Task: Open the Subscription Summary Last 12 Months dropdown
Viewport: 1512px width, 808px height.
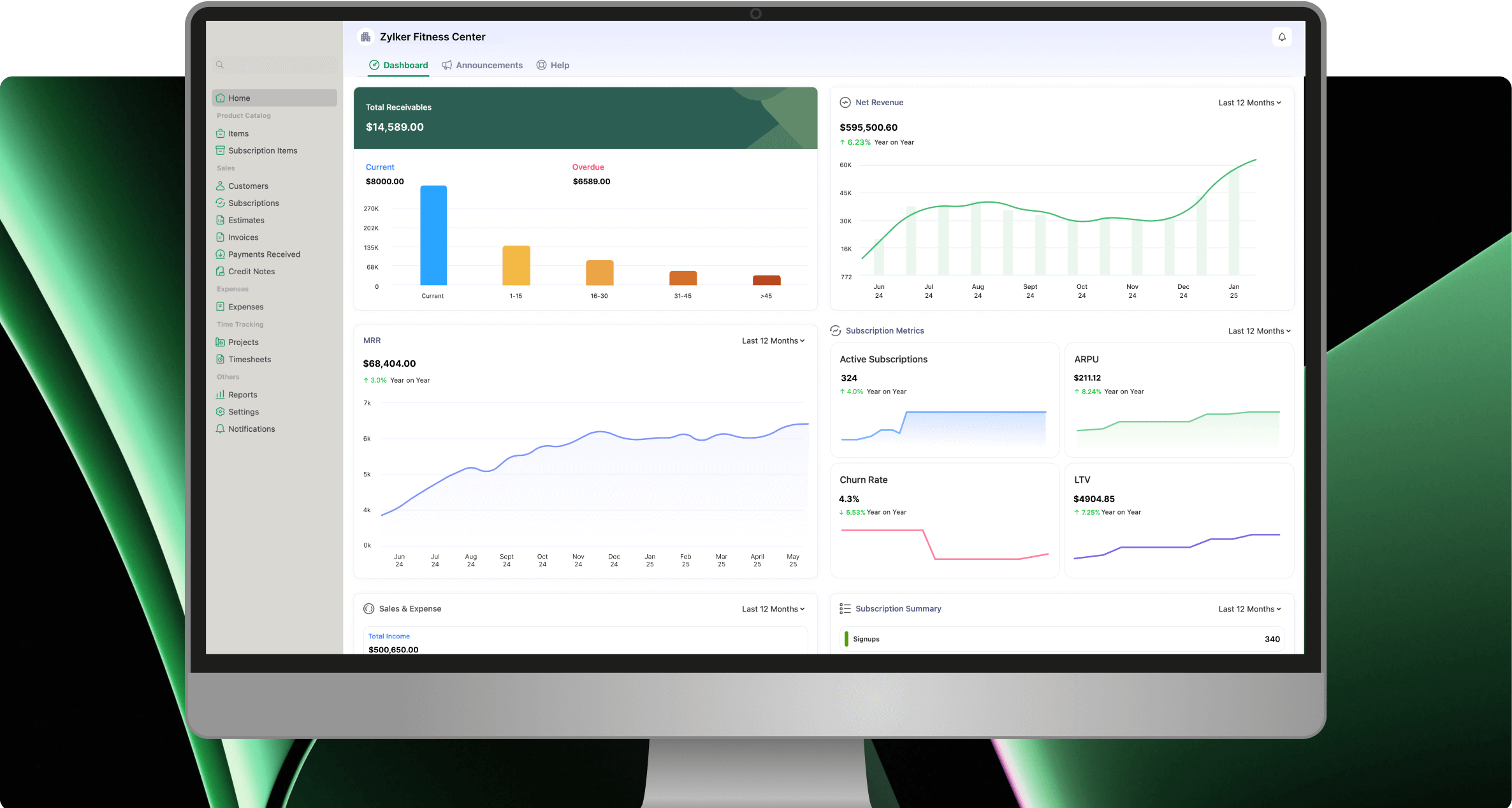Action: (1249, 608)
